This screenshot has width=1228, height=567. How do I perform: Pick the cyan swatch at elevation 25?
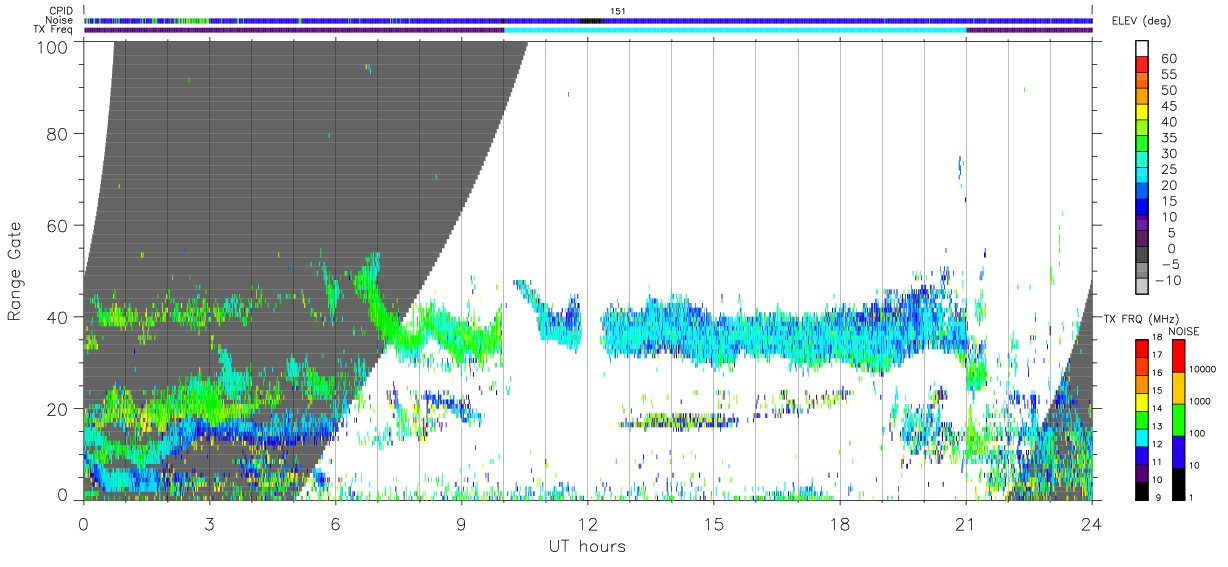[x=1144, y=175]
